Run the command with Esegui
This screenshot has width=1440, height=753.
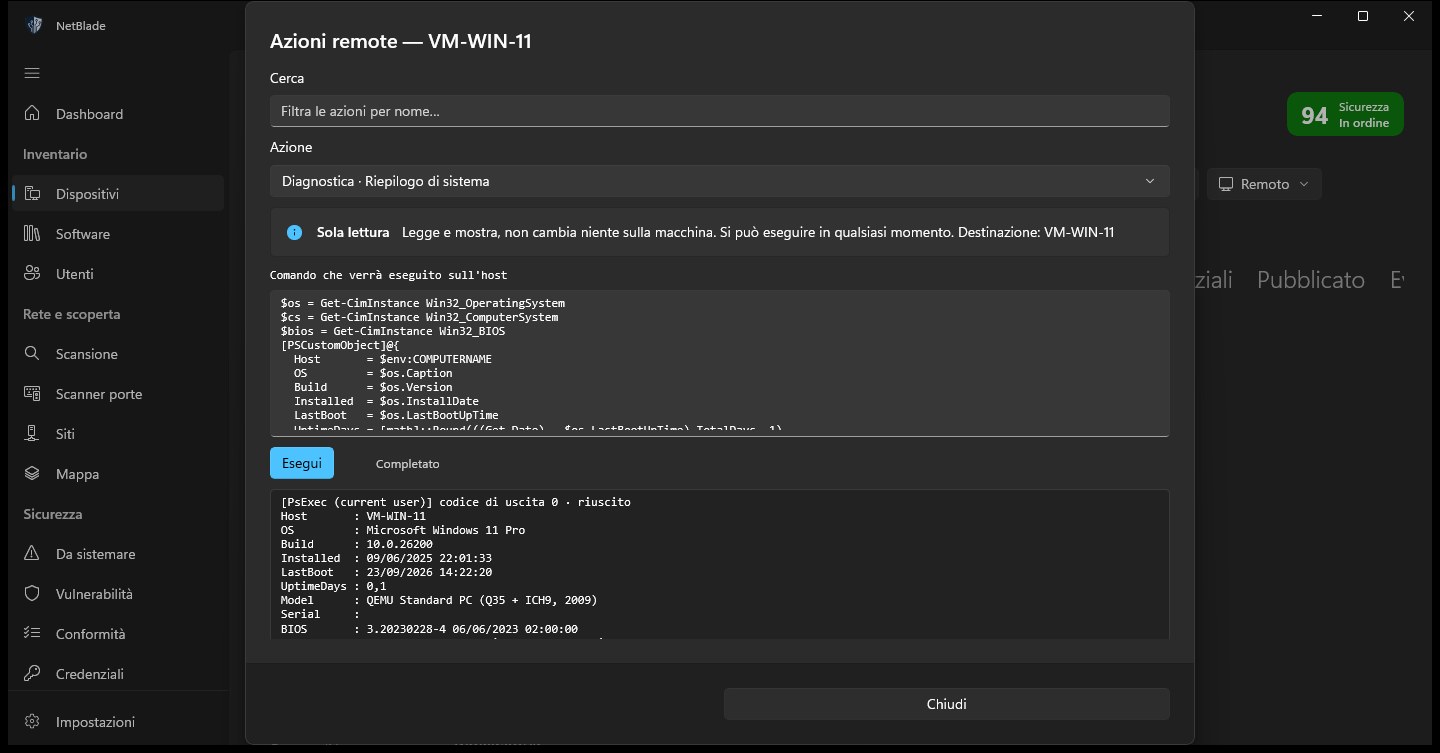click(x=302, y=463)
